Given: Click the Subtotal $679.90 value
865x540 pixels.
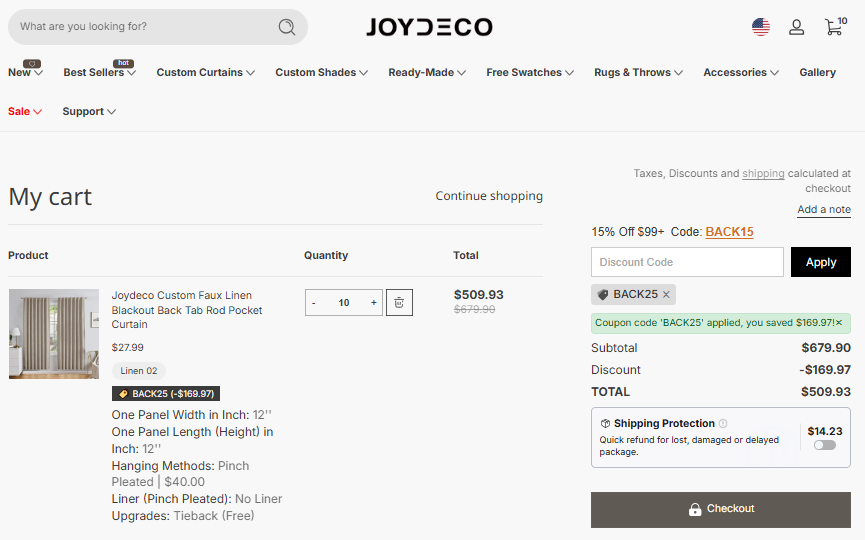Looking at the screenshot, I should (x=826, y=348).
